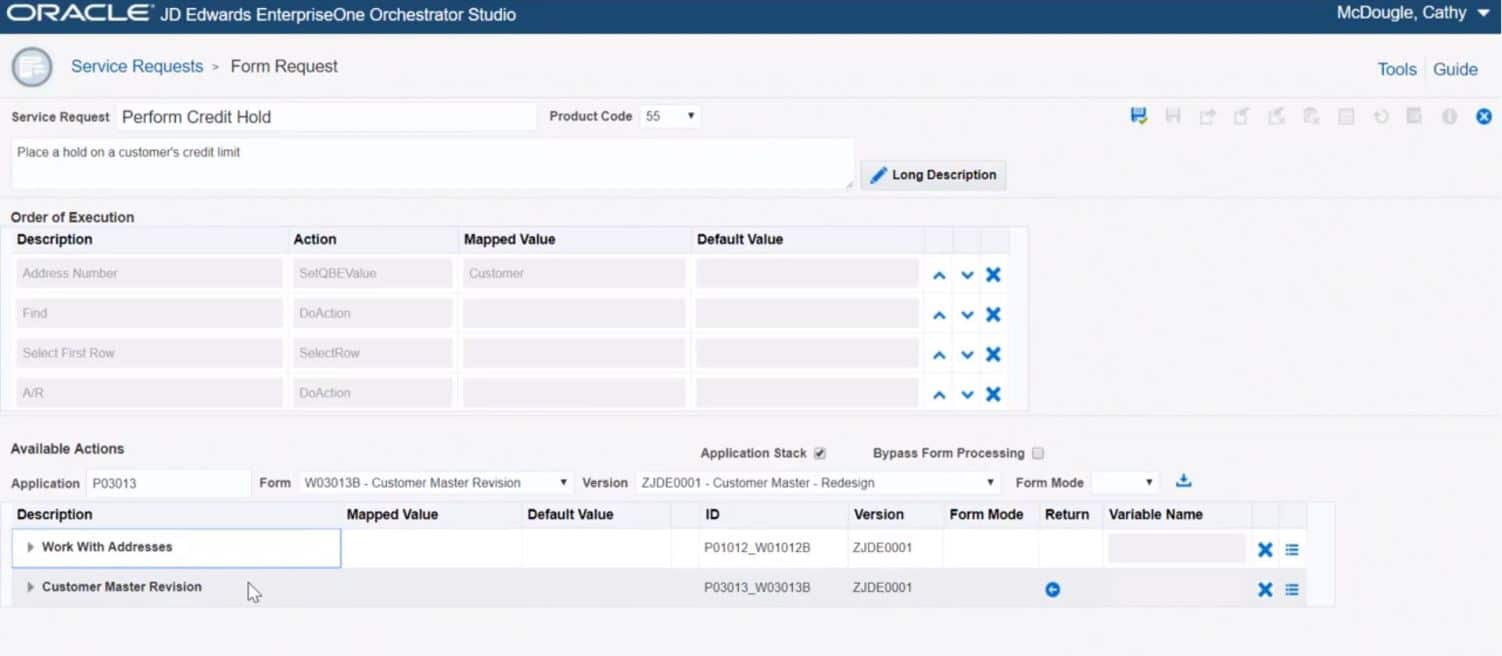
Task: Click the SetQBEValue action cell
Action: [x=372, y=274]
